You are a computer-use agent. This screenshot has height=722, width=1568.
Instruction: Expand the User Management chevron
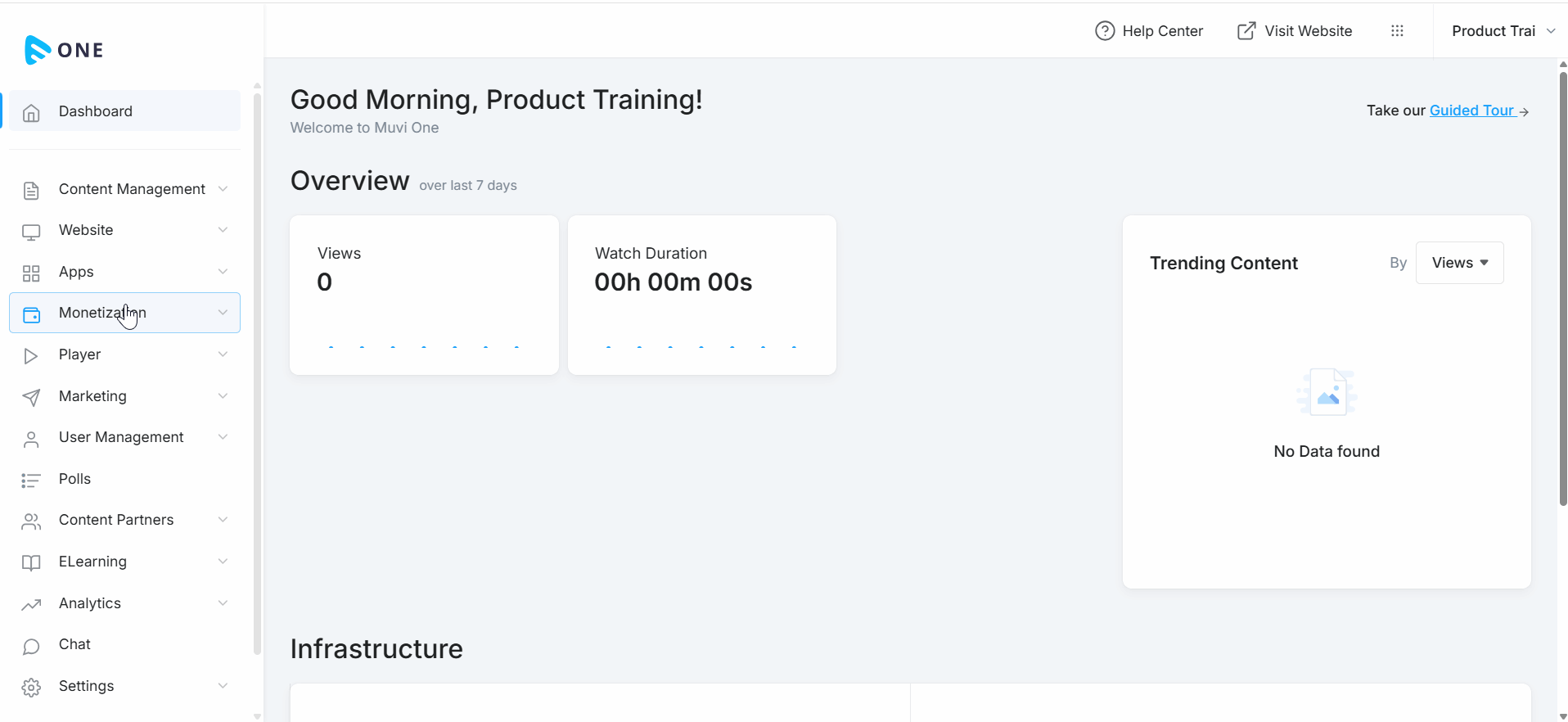[223, 437]
